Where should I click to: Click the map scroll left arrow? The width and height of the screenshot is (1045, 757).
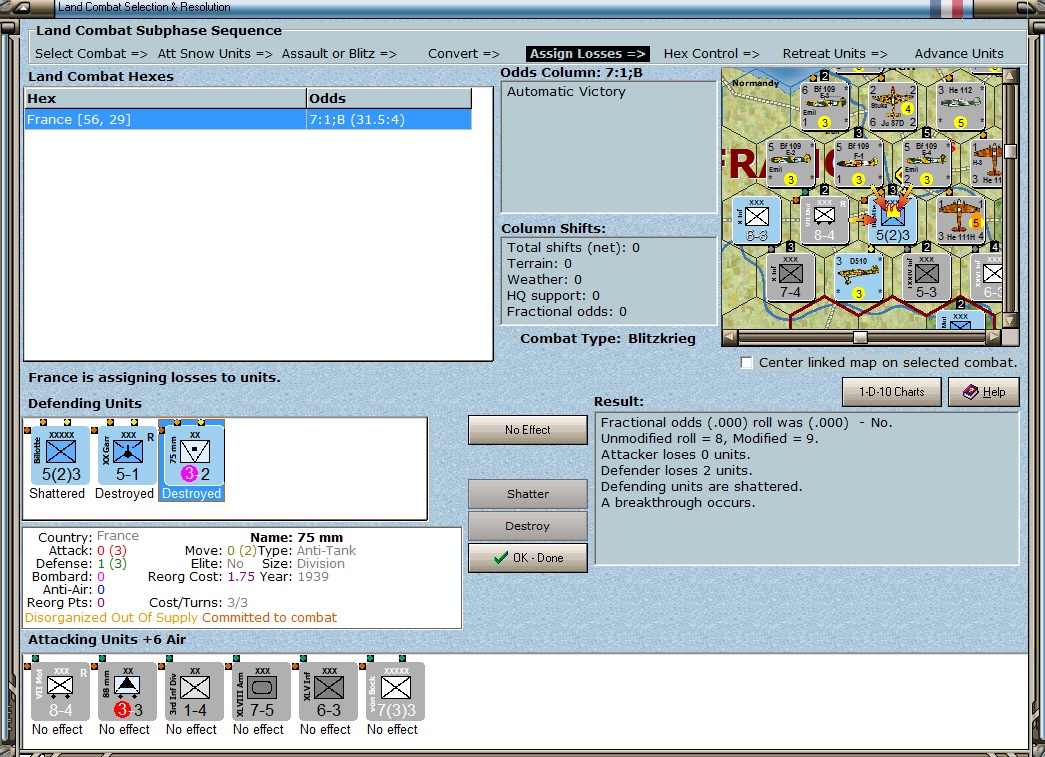[x=730, y=337]
